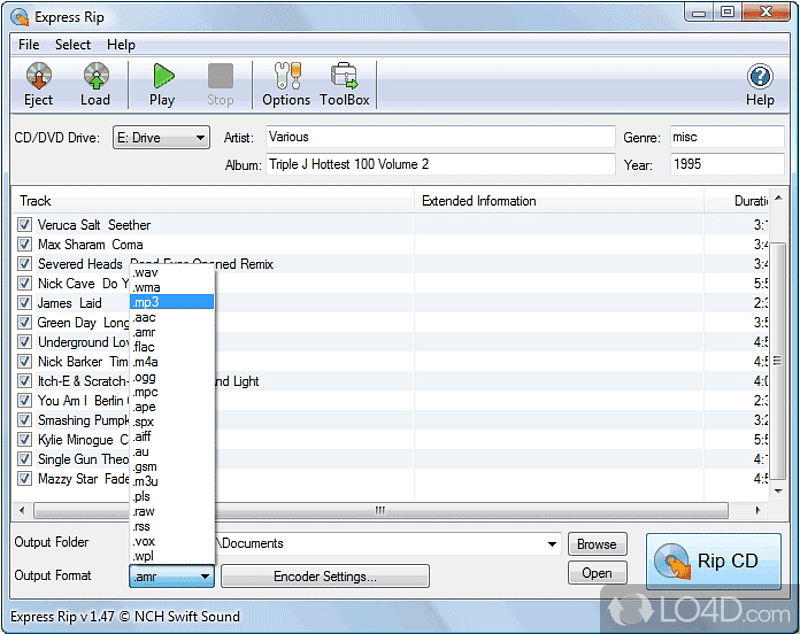This screenshot has width=800, height=634.
Task: Uncheck the Single Gun Theory track
Action: pyautogui.click(x=24, y=459)
